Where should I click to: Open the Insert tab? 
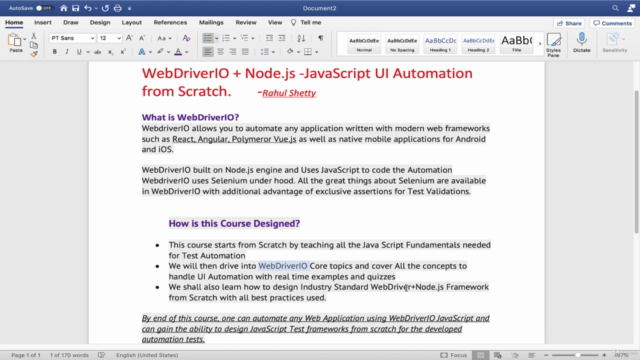coord(43,22)
